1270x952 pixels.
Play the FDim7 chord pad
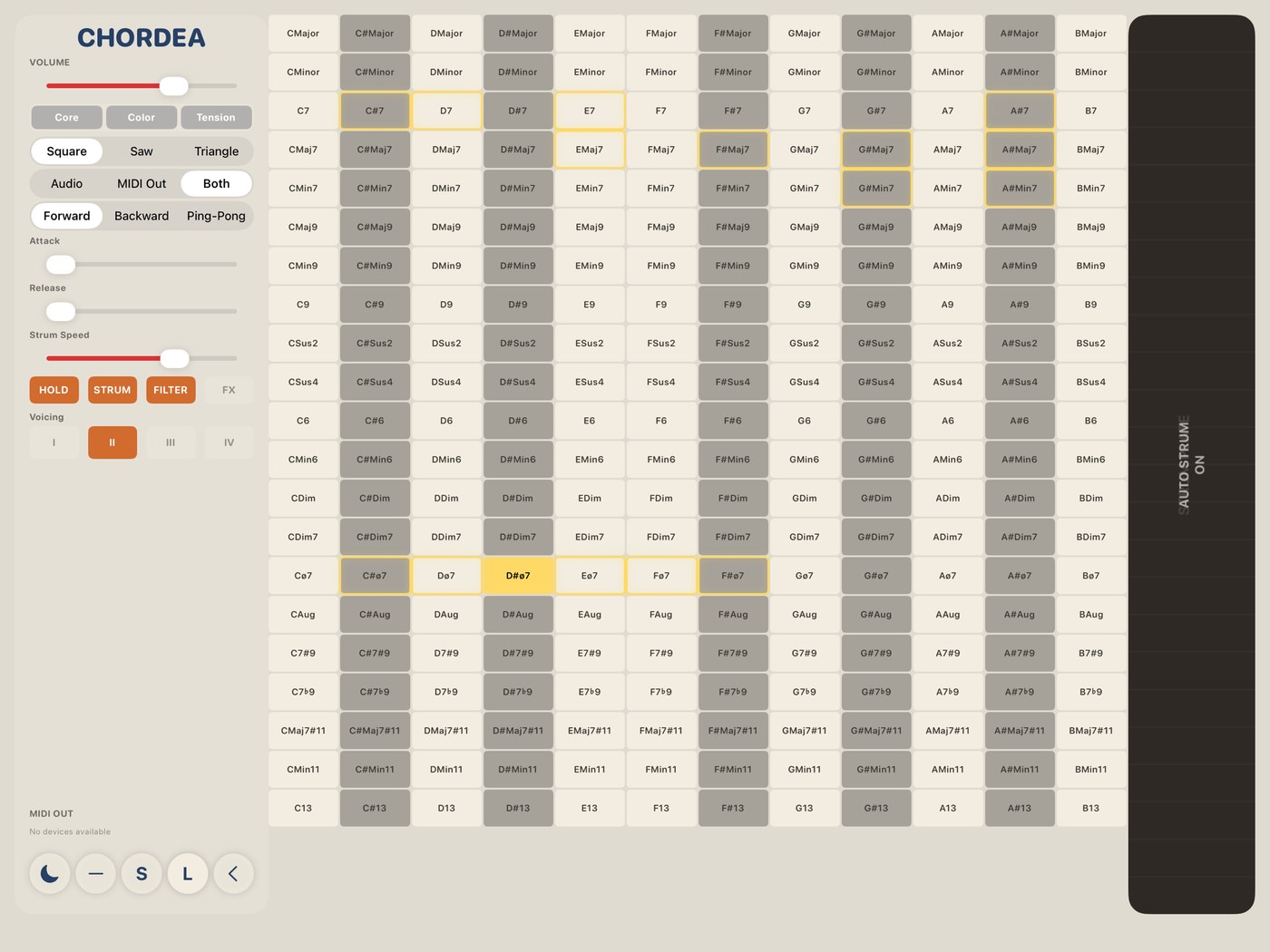661,538
